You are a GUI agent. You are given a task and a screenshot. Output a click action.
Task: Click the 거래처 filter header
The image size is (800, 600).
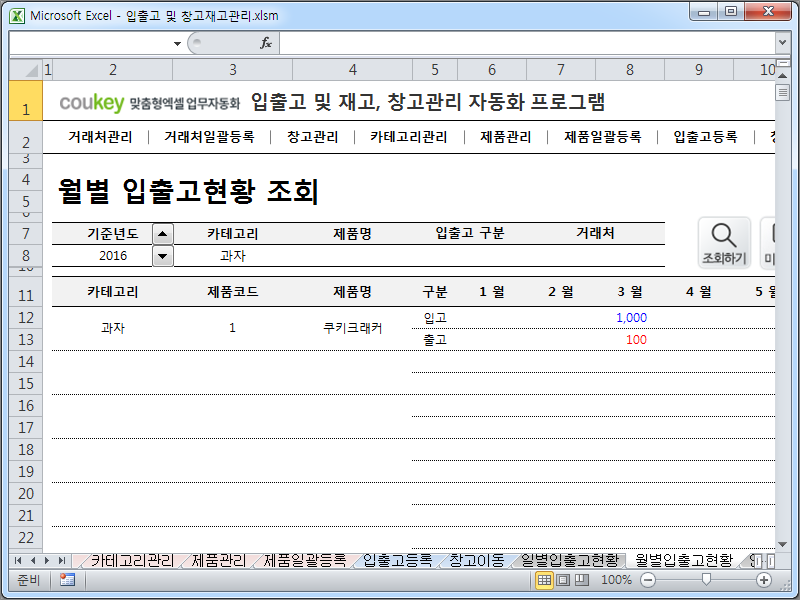tap(595, 234)
